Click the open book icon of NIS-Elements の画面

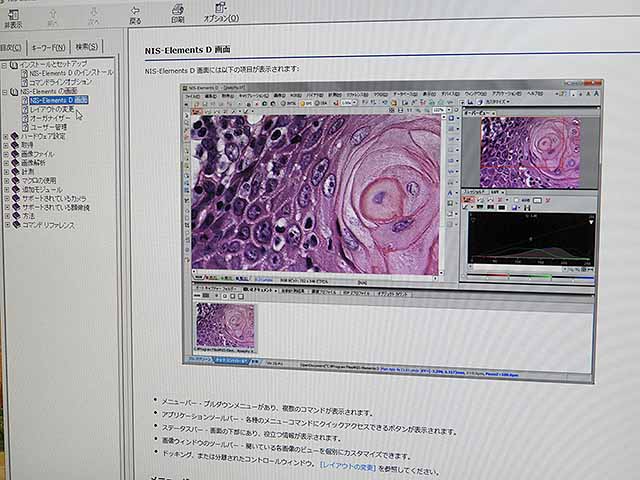coord(14,92)
